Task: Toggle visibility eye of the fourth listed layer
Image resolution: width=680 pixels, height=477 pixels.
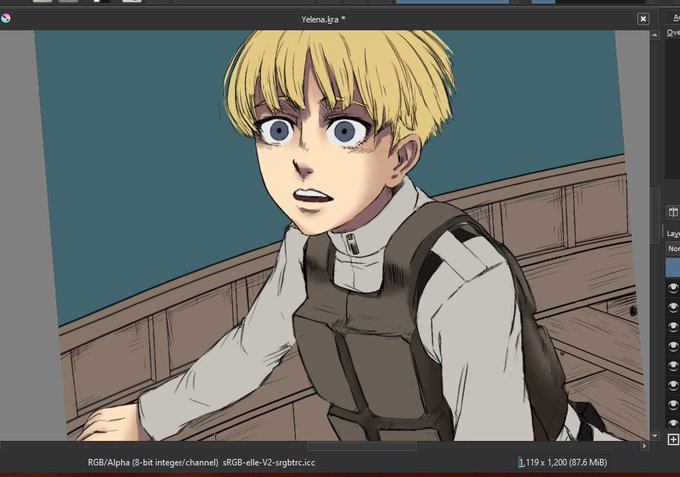Action: click(673, 346)
